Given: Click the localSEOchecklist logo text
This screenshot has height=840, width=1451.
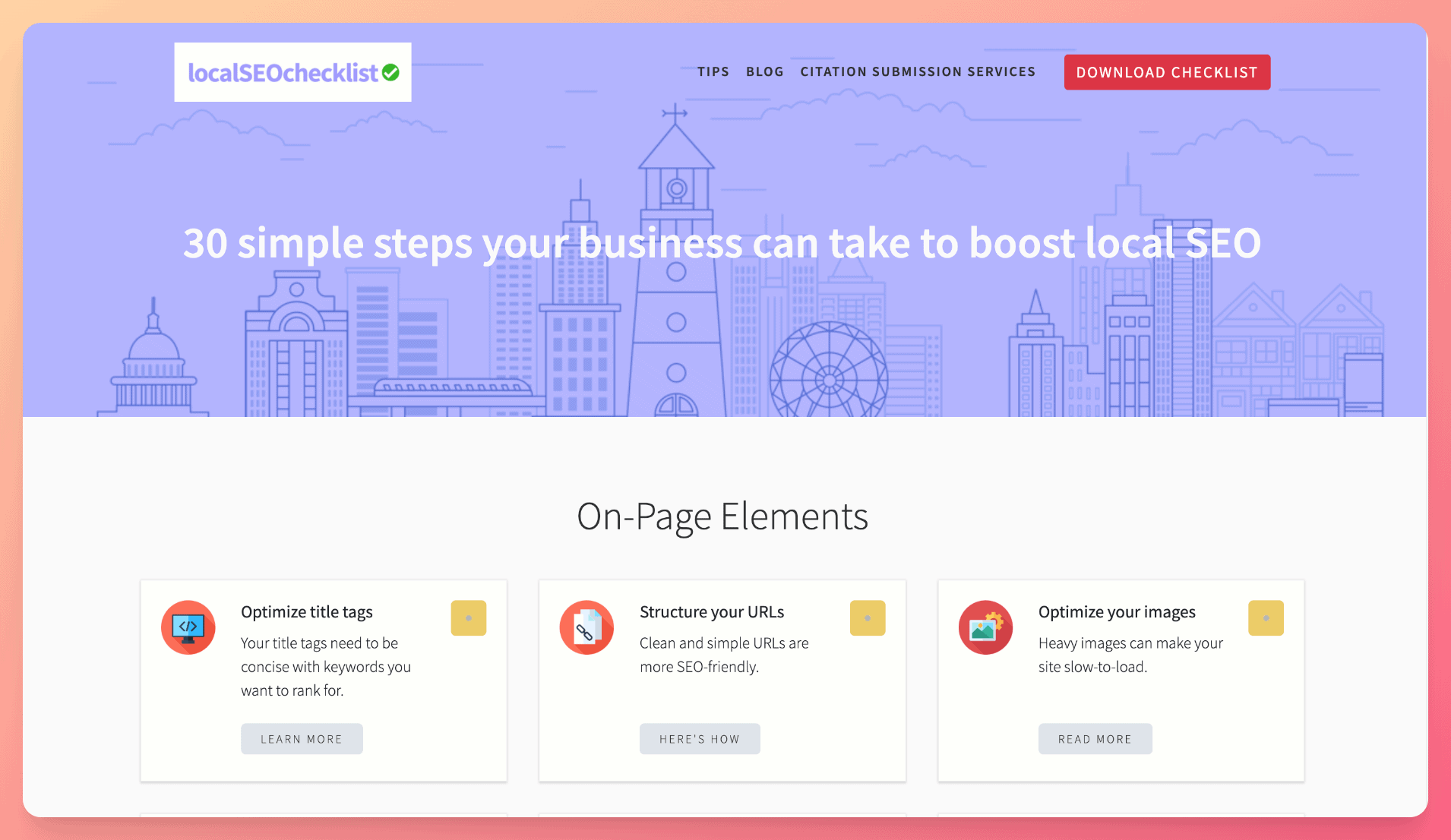Looking at the screenshot, I should coord(283,73).
